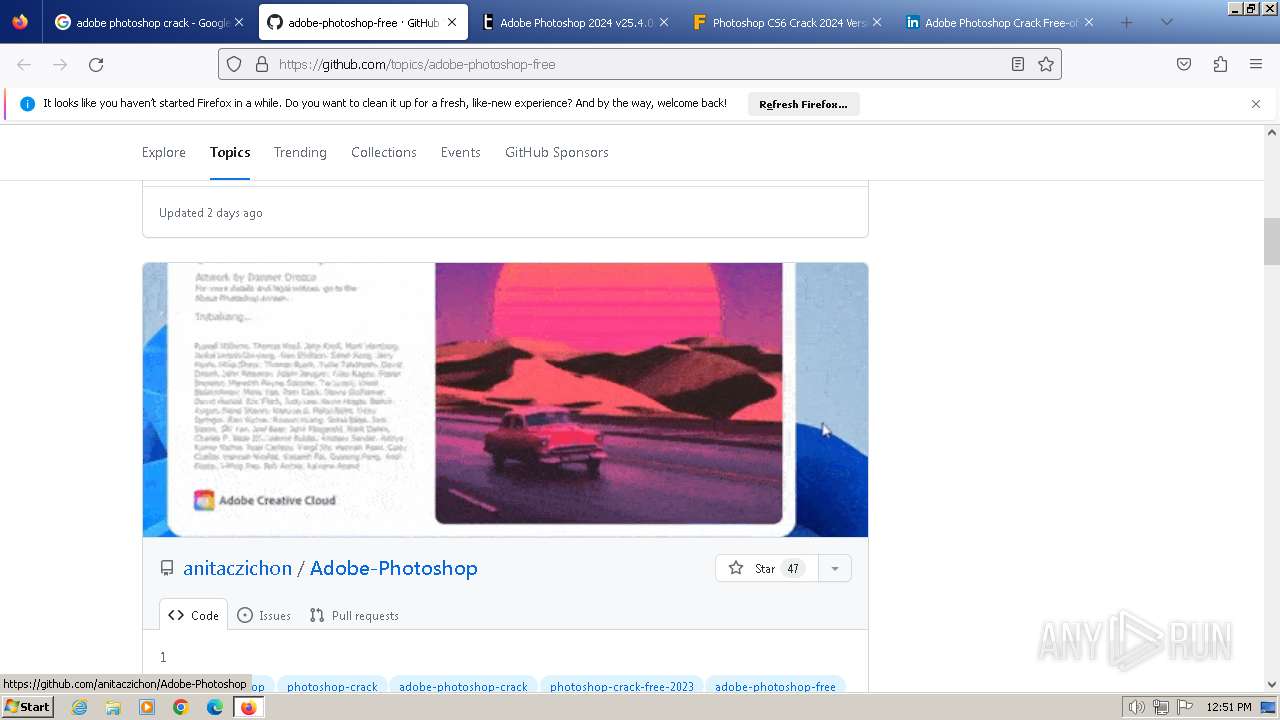
Task: Open the adobe-photoshop-free topic tag
Action: pyautogui.click(x=775, y=686)
